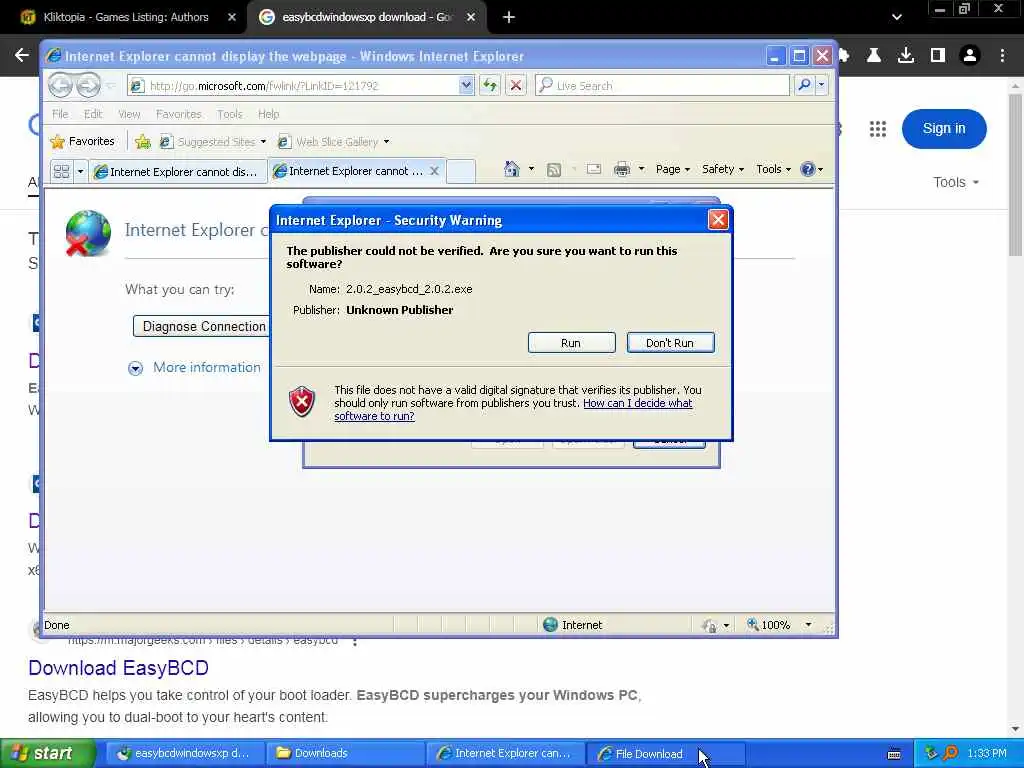Close the easybcdwindowsxp download Chrome tab
The height and width of the screenshot is (768, 1024).
471,17
